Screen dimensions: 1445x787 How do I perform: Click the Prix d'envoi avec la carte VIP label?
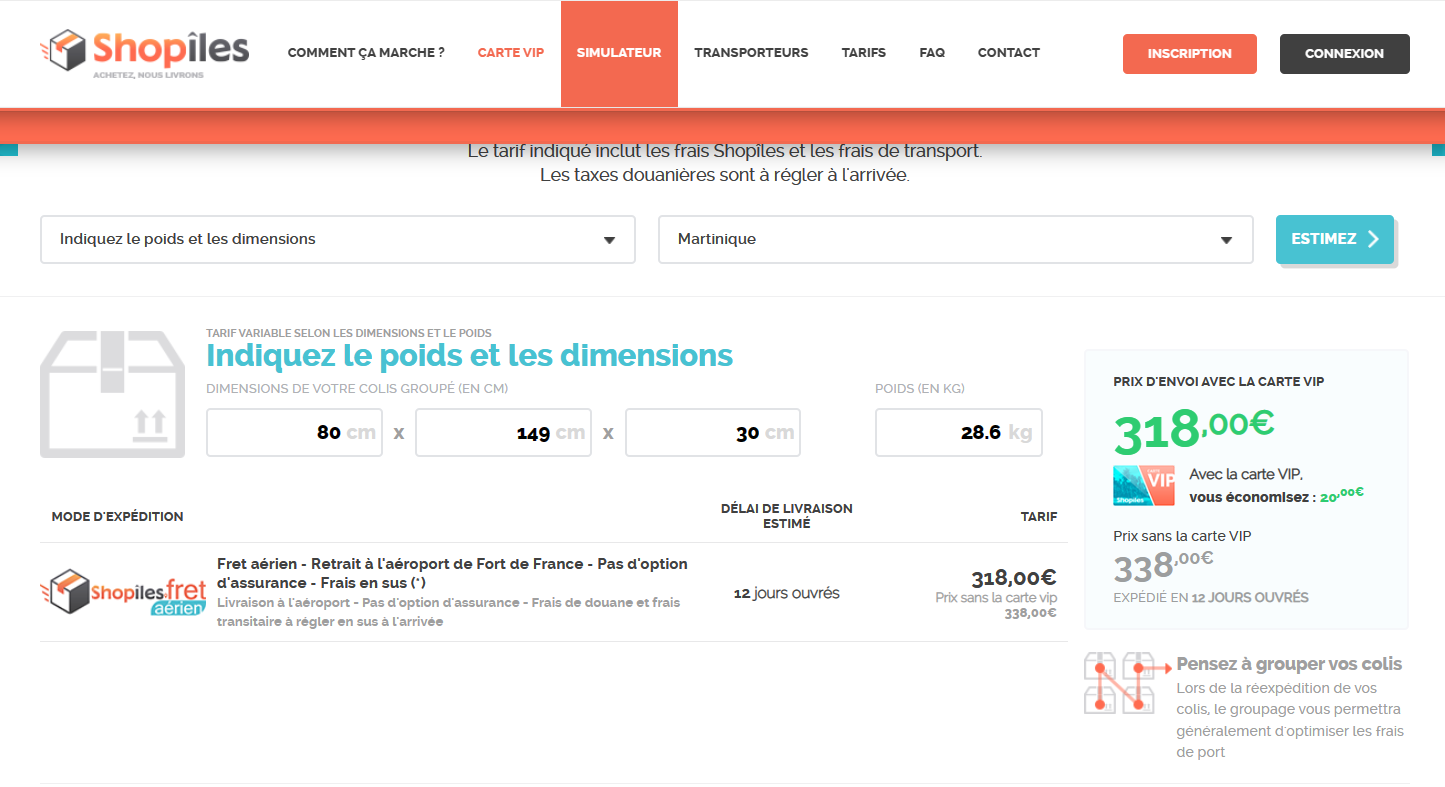1218,382
